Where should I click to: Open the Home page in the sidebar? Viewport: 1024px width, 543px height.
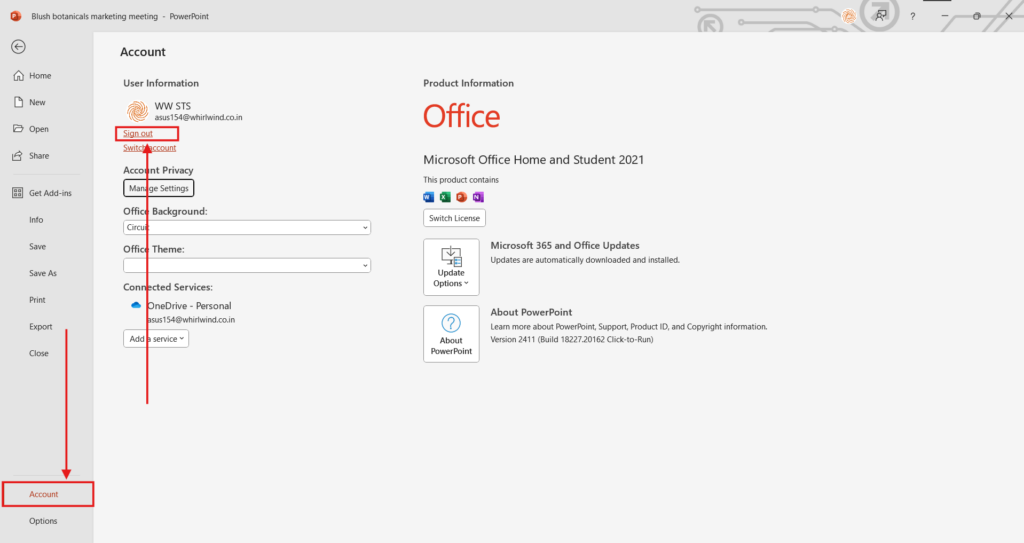point(39,76)
